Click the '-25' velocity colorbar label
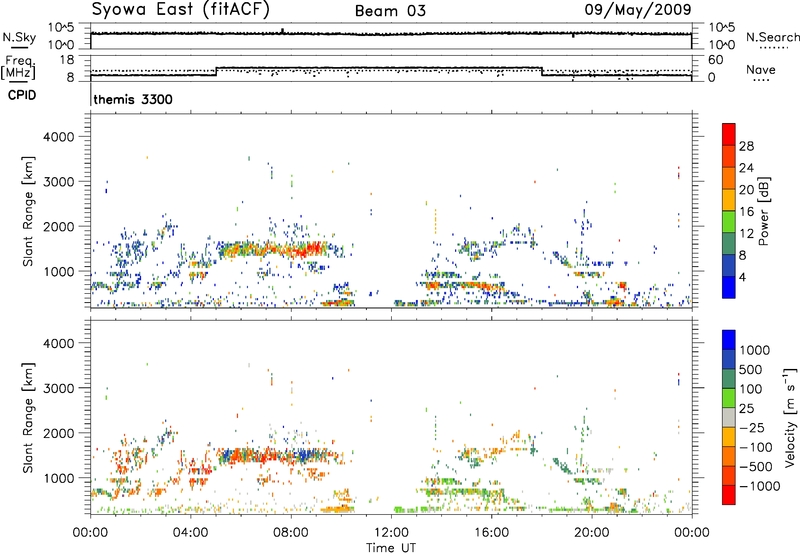800x554 pixels. point(752,428)
